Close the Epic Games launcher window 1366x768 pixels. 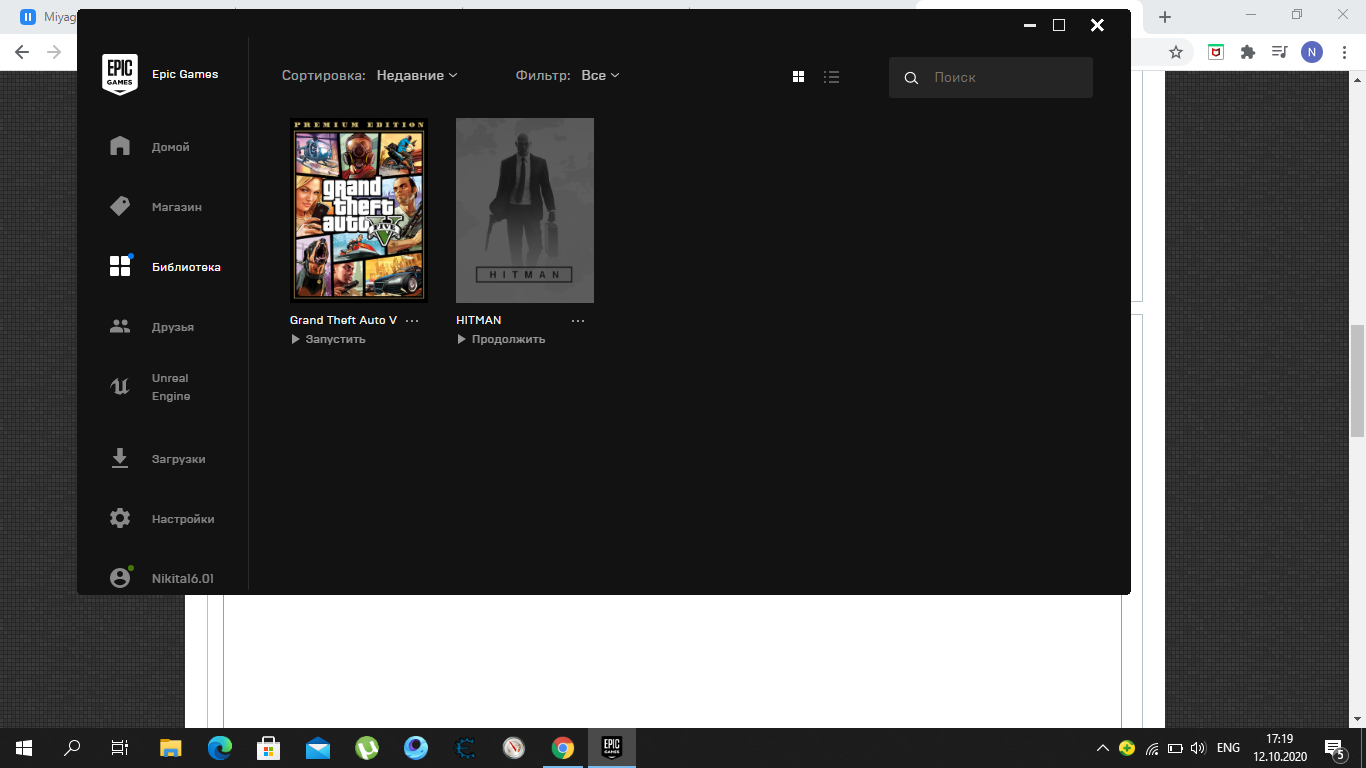coord(1097,25)
